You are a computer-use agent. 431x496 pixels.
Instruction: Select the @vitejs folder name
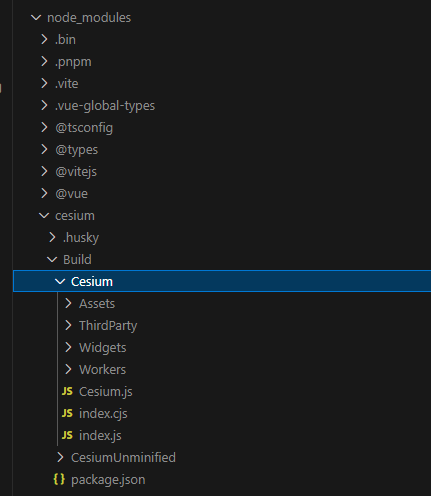tap(76, 172)
